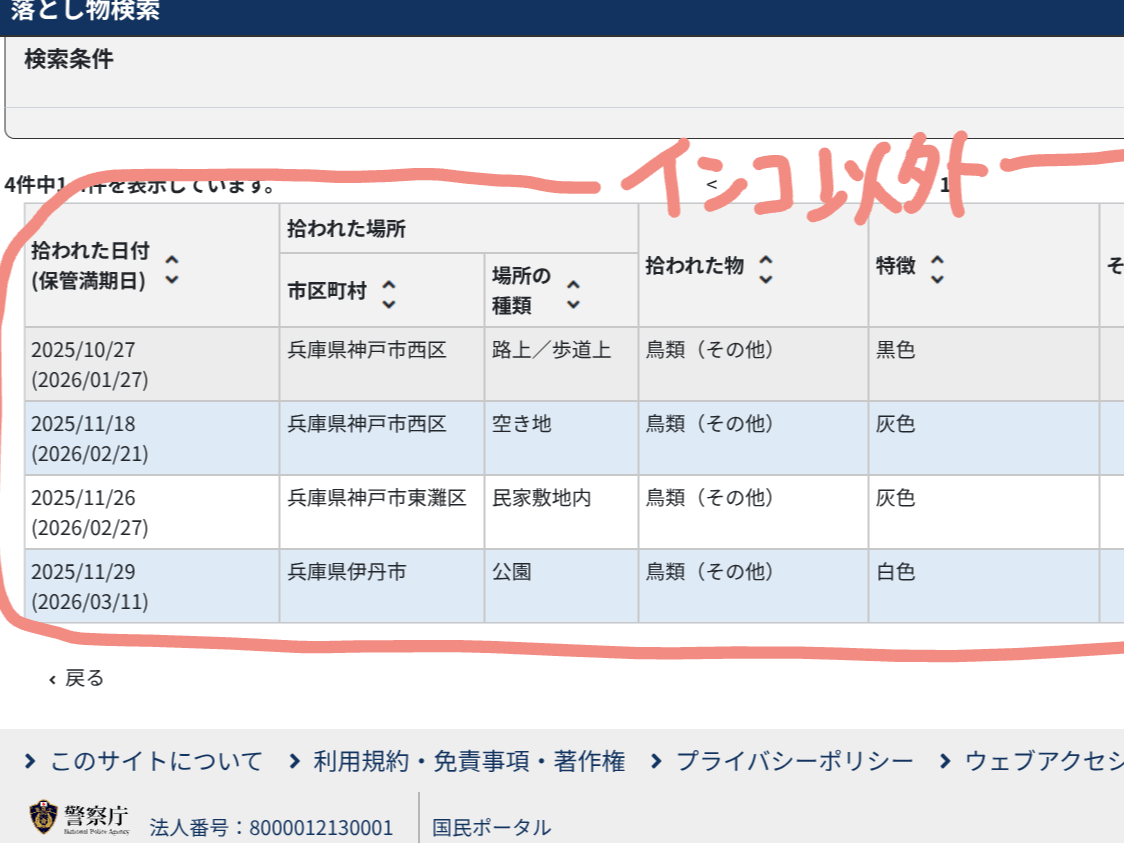Sort 拾われた日付 column ascending with up arrow
The image size is (1124, 843).
tap(171, 258)
